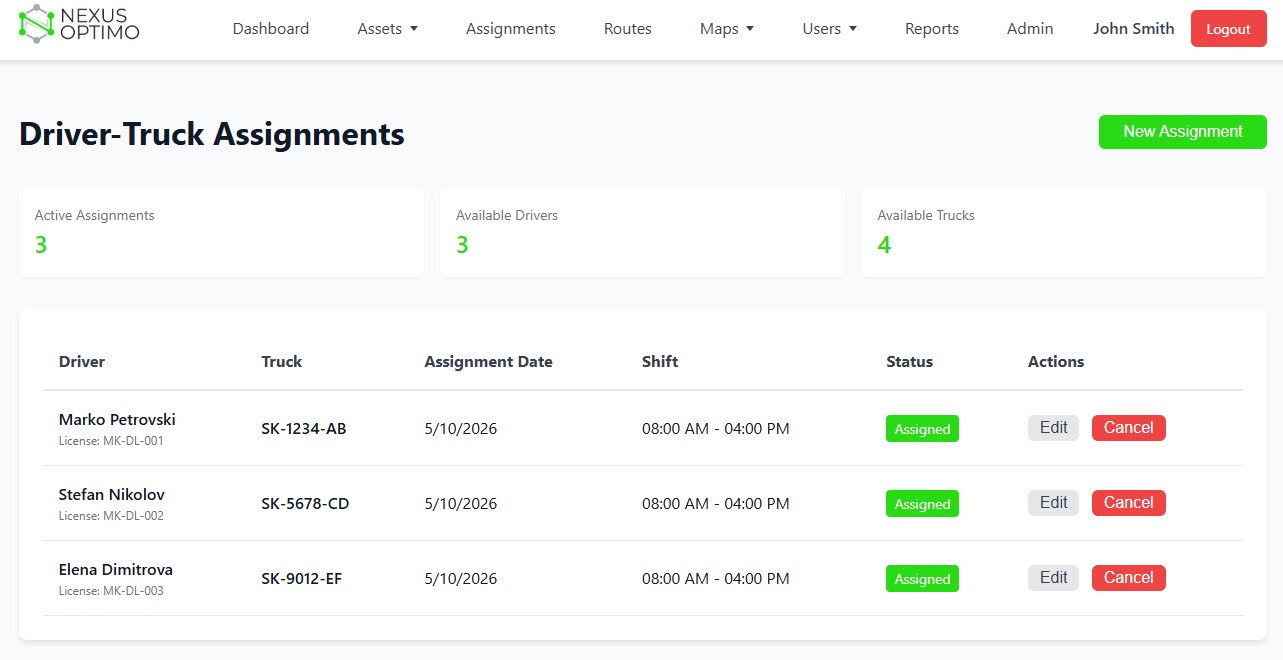Select driver name Stefan Nikolov
The image size is (1283, 660).
point(112,495)
